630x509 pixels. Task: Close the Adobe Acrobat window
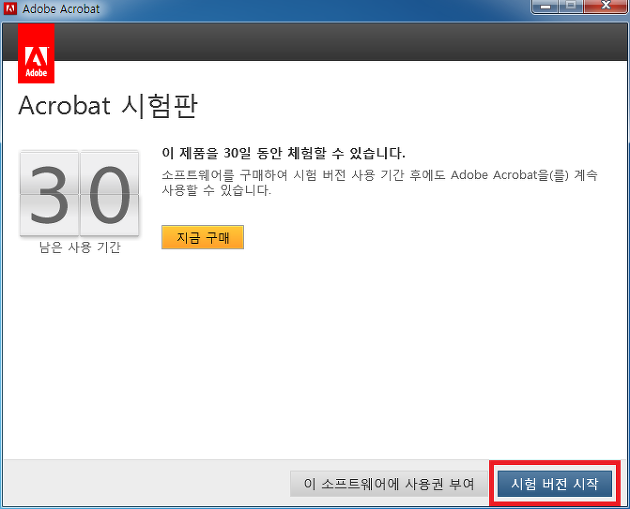[606, 6]
